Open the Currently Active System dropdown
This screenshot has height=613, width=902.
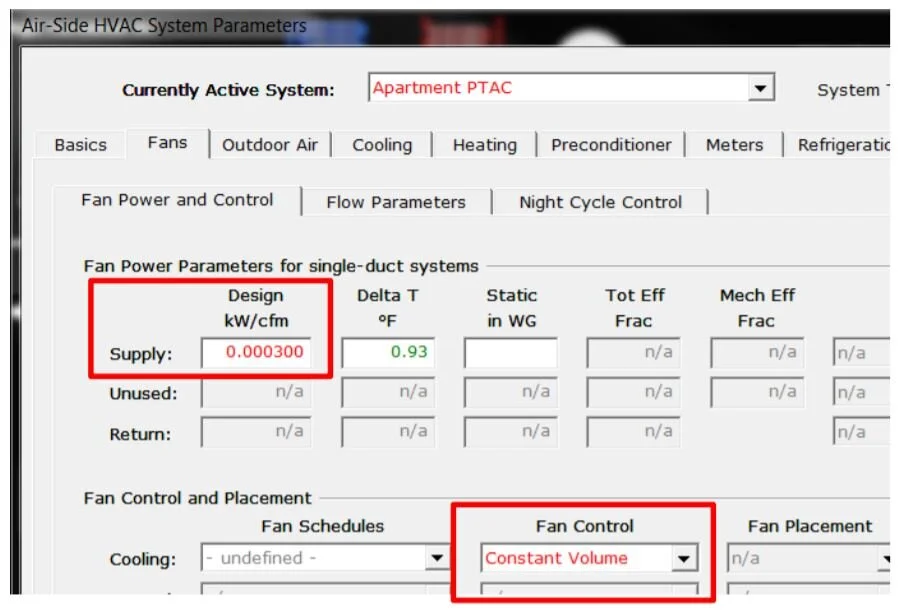tap(762, 88)
